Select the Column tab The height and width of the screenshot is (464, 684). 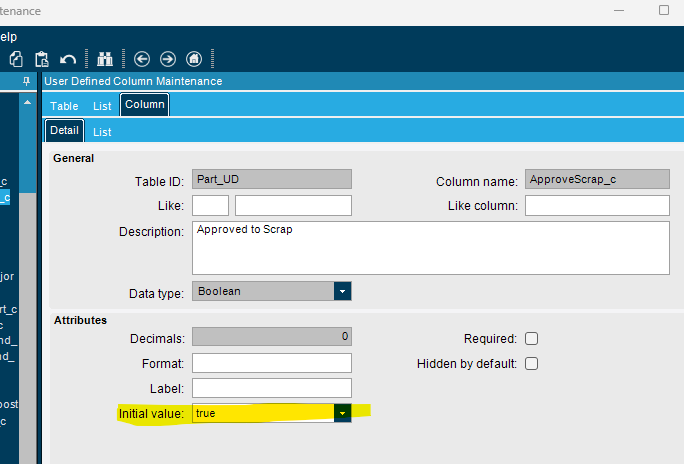click(145, 105)
